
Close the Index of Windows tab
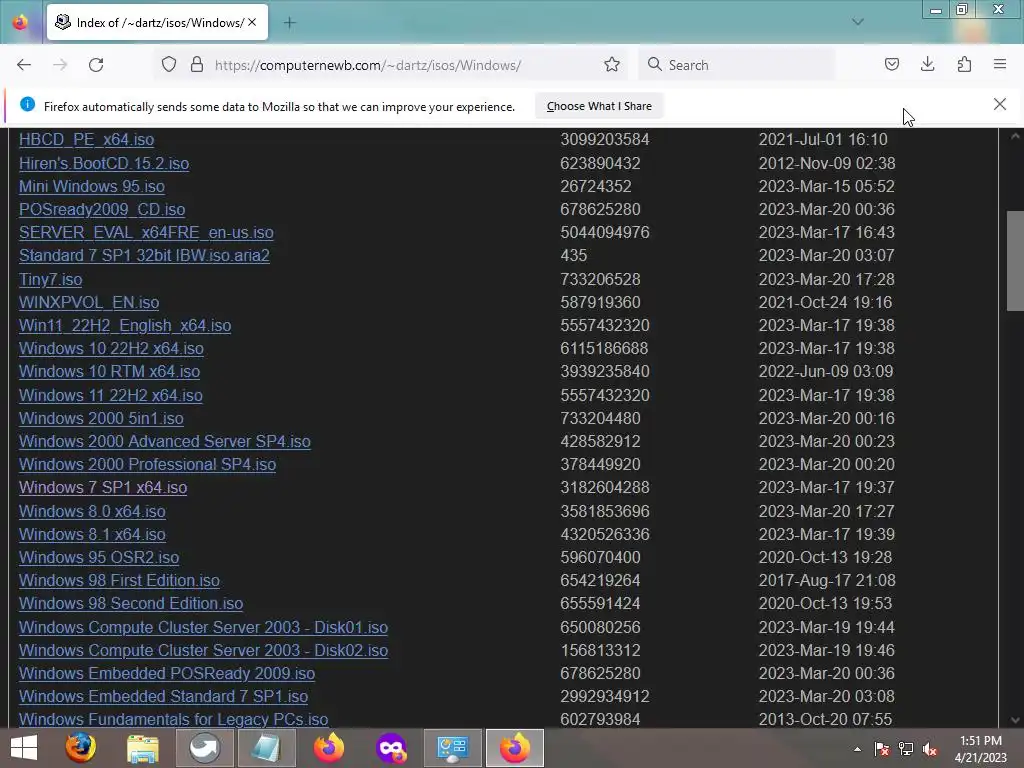[252, 22]
